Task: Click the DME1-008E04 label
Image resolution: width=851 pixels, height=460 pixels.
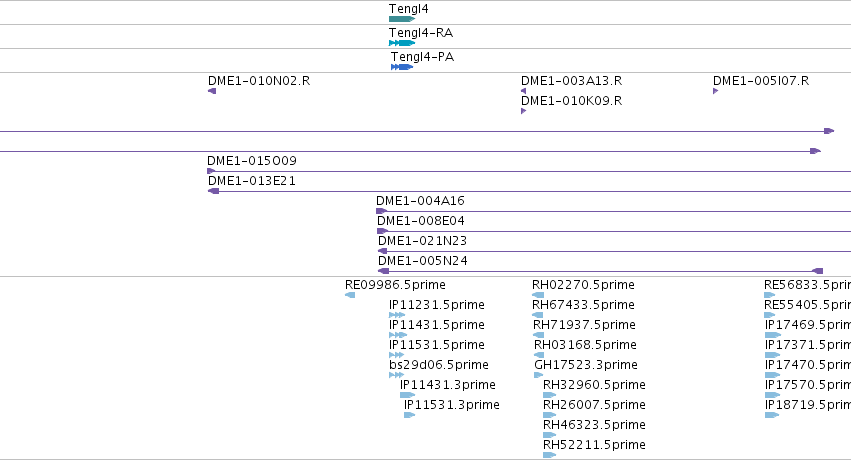Action: coord(421,221)
